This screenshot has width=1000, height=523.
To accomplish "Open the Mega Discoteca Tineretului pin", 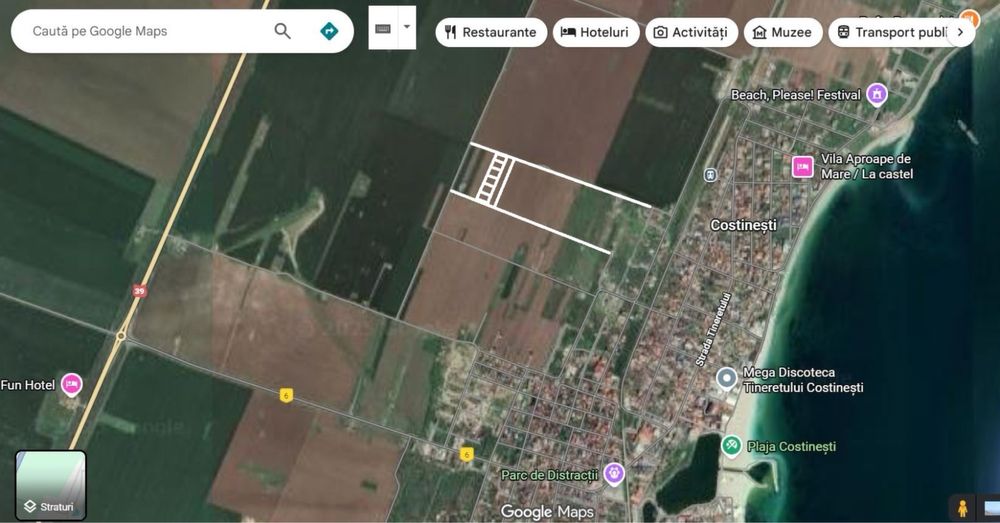I will (726, 379).
